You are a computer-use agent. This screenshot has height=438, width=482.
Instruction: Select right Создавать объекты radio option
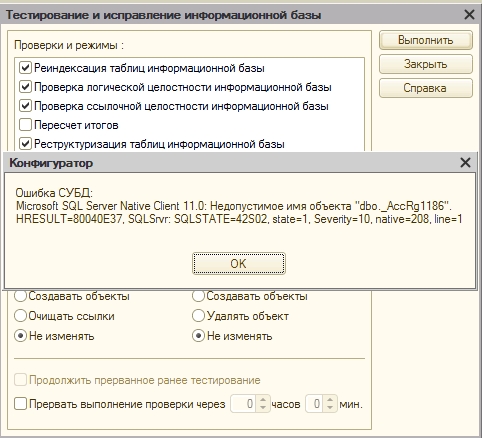(x=198, y=296)
